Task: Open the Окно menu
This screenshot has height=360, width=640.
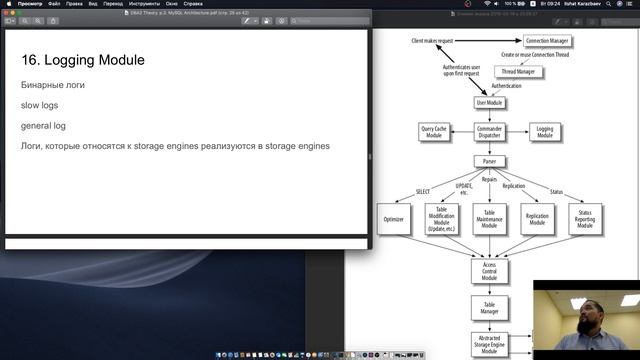Action: coord(171,4)
